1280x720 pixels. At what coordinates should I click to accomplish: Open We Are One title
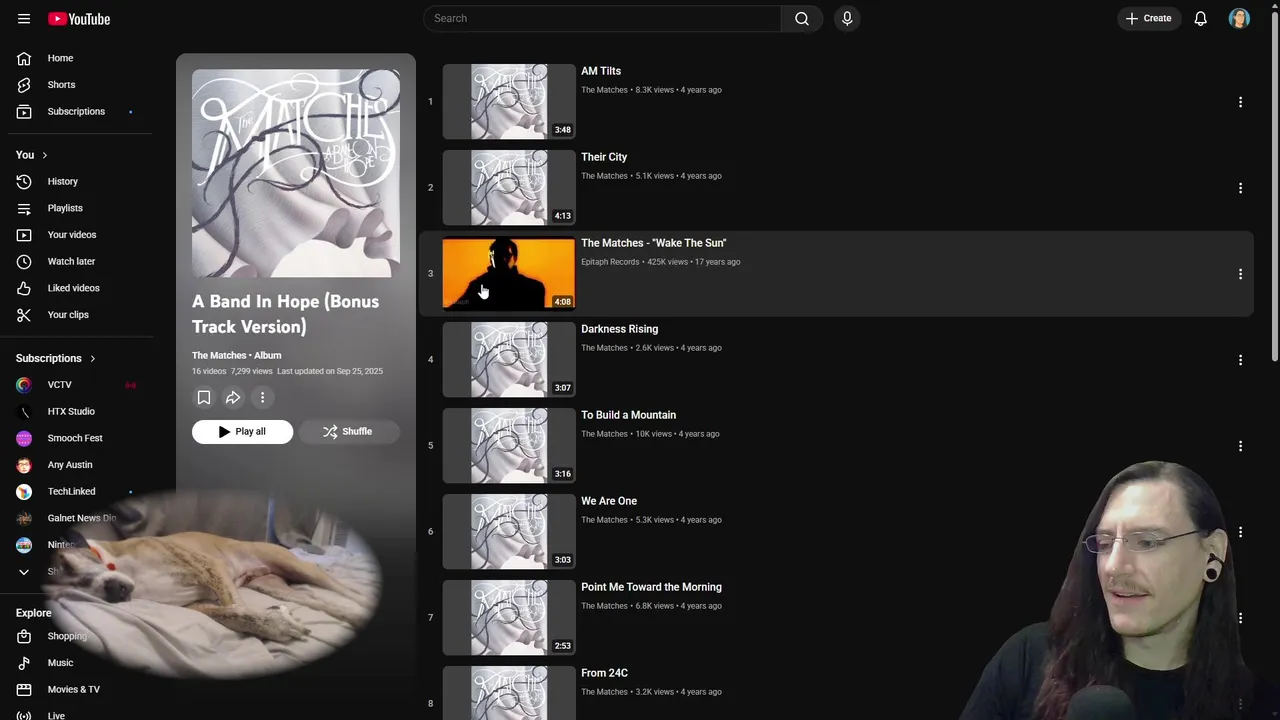[609, 501]
